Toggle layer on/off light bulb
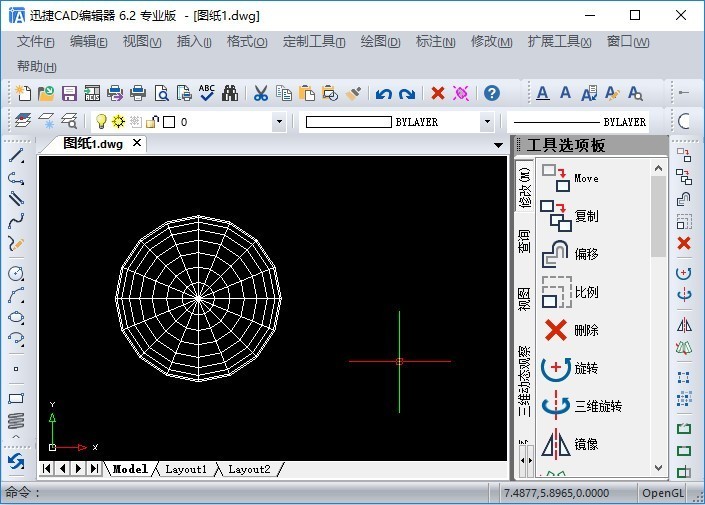This screenshot has width=705, height=505. [102, 121]
